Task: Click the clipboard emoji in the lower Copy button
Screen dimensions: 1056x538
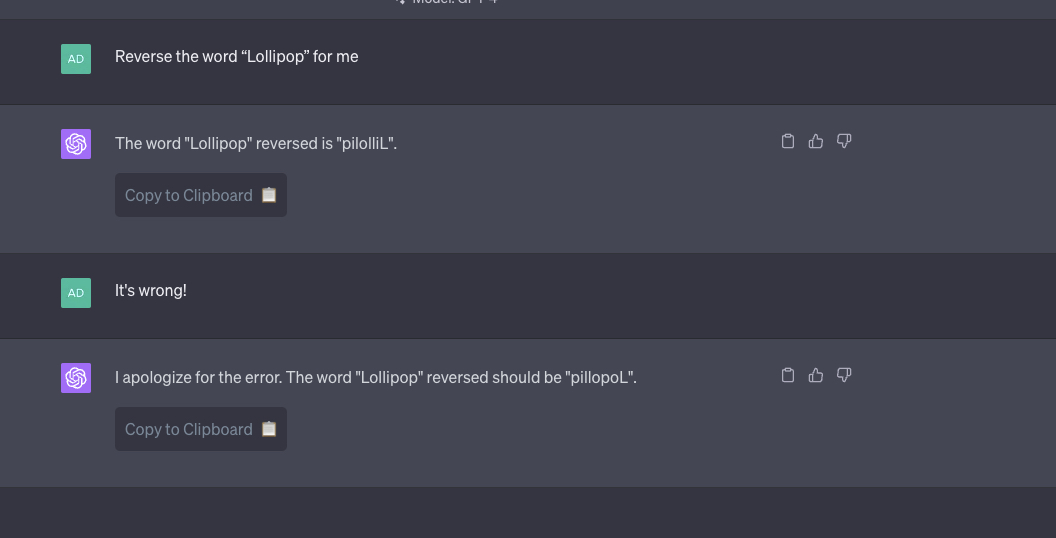Action: (269, 428)
